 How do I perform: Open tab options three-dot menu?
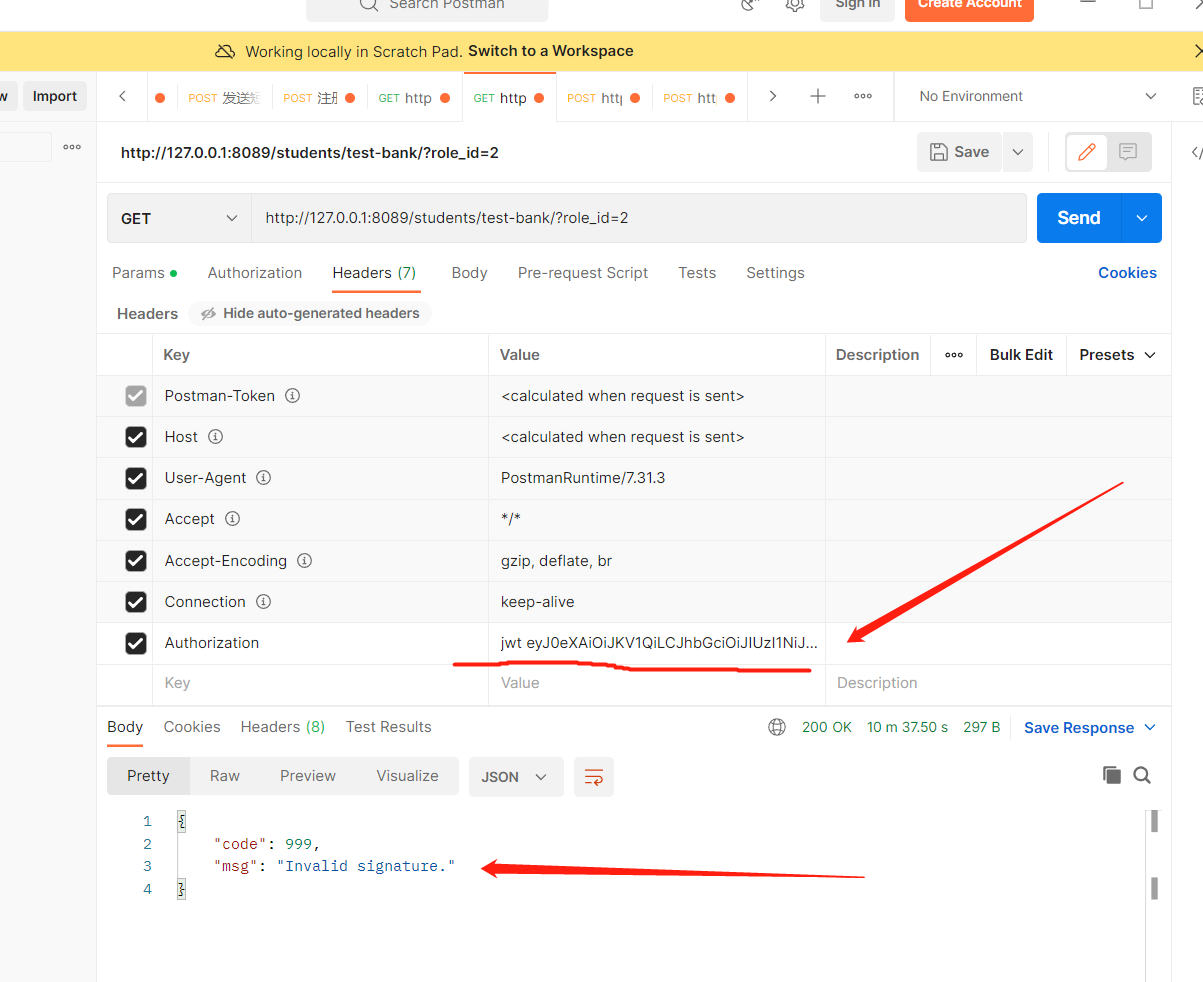coord(863,96)
